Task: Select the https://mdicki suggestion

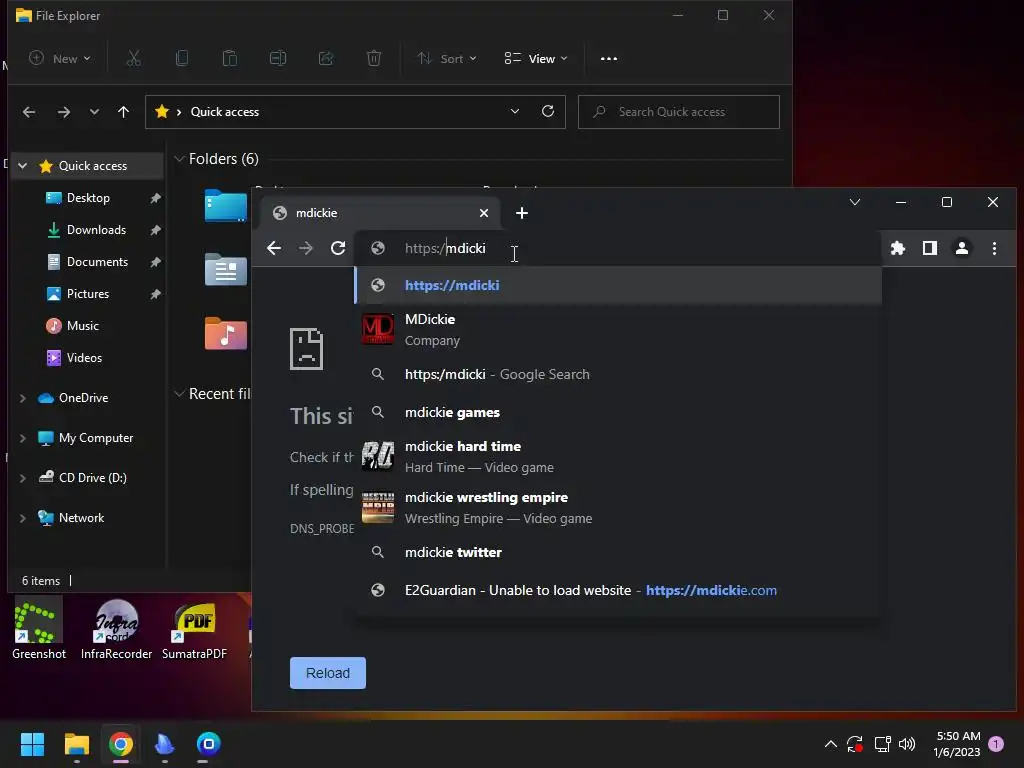Action: pos(618,285)
